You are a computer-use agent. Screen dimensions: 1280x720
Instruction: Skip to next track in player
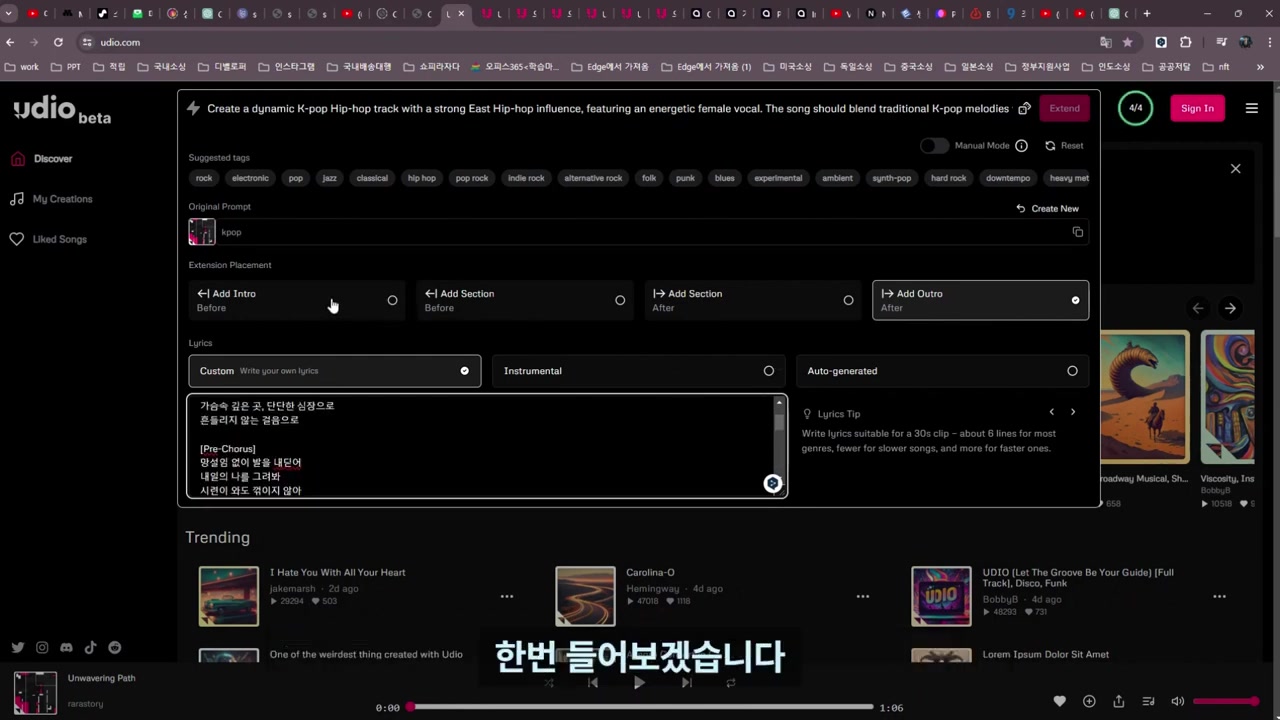click(686, 683)
